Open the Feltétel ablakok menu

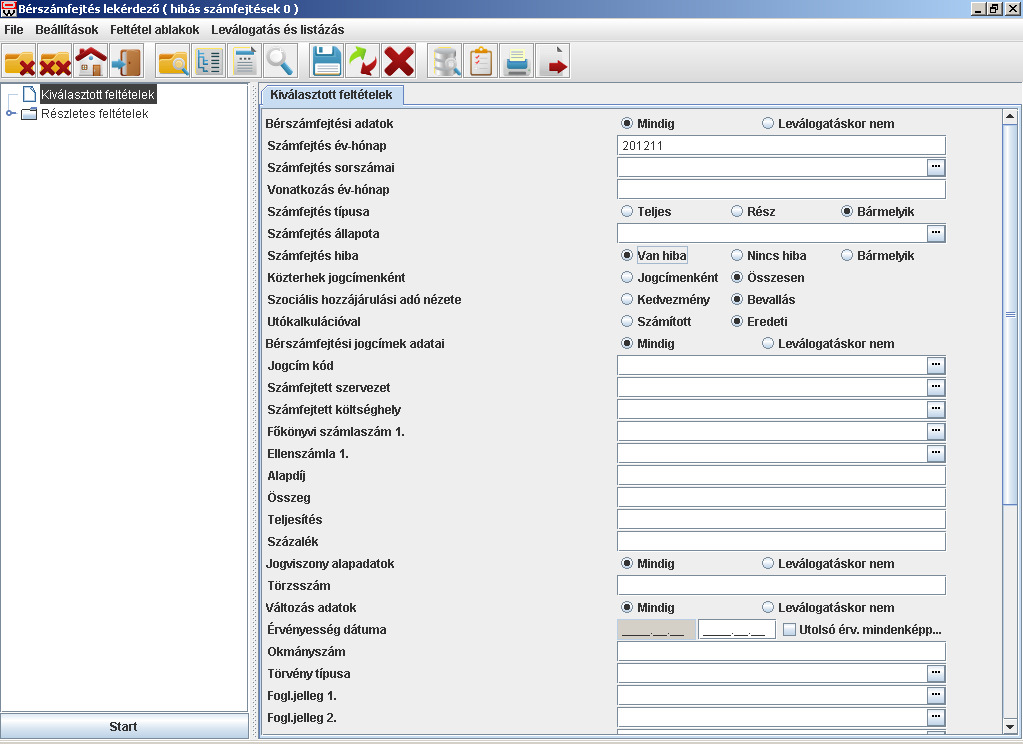[x=155, y=29]
